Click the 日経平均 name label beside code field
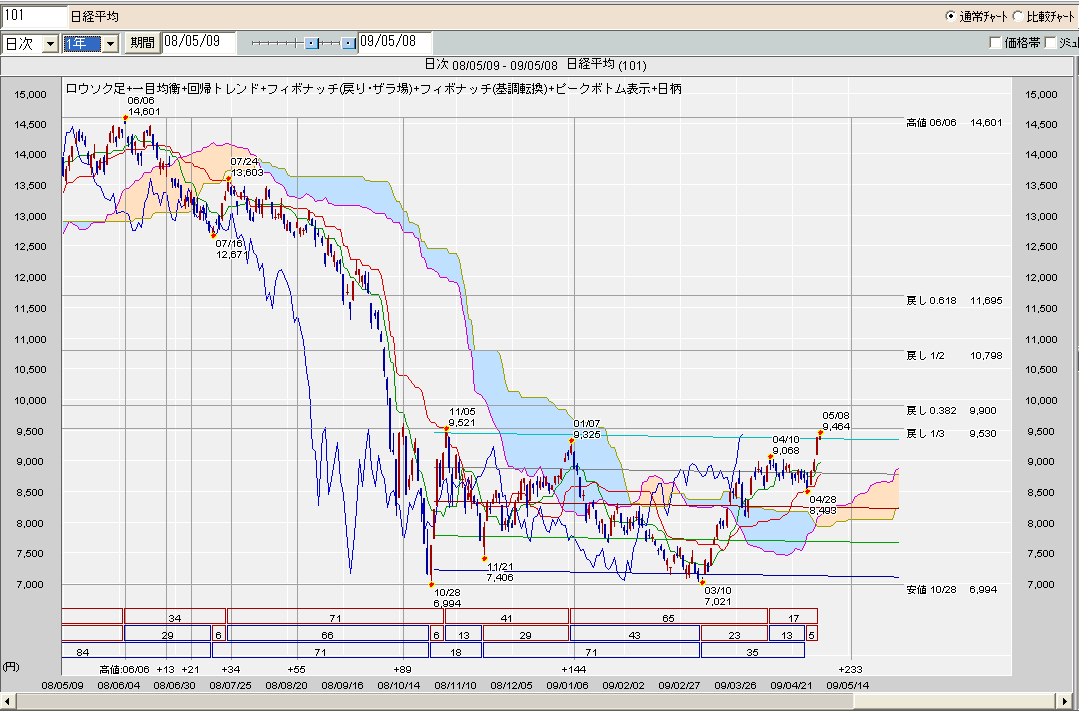This screenshot has height=711, width=1079. point(94,16)
